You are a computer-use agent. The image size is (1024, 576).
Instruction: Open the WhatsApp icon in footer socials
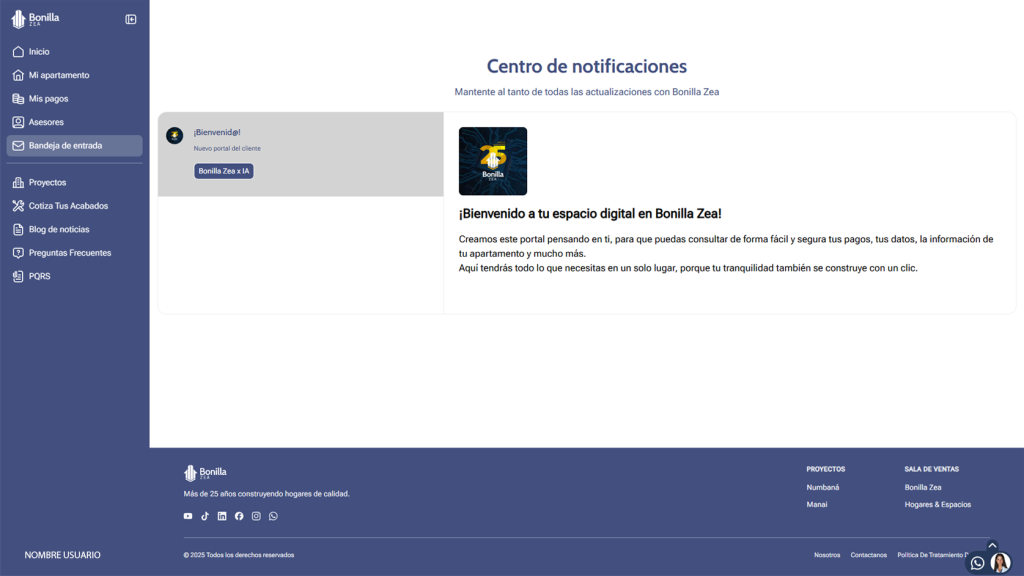coord(273,516)
